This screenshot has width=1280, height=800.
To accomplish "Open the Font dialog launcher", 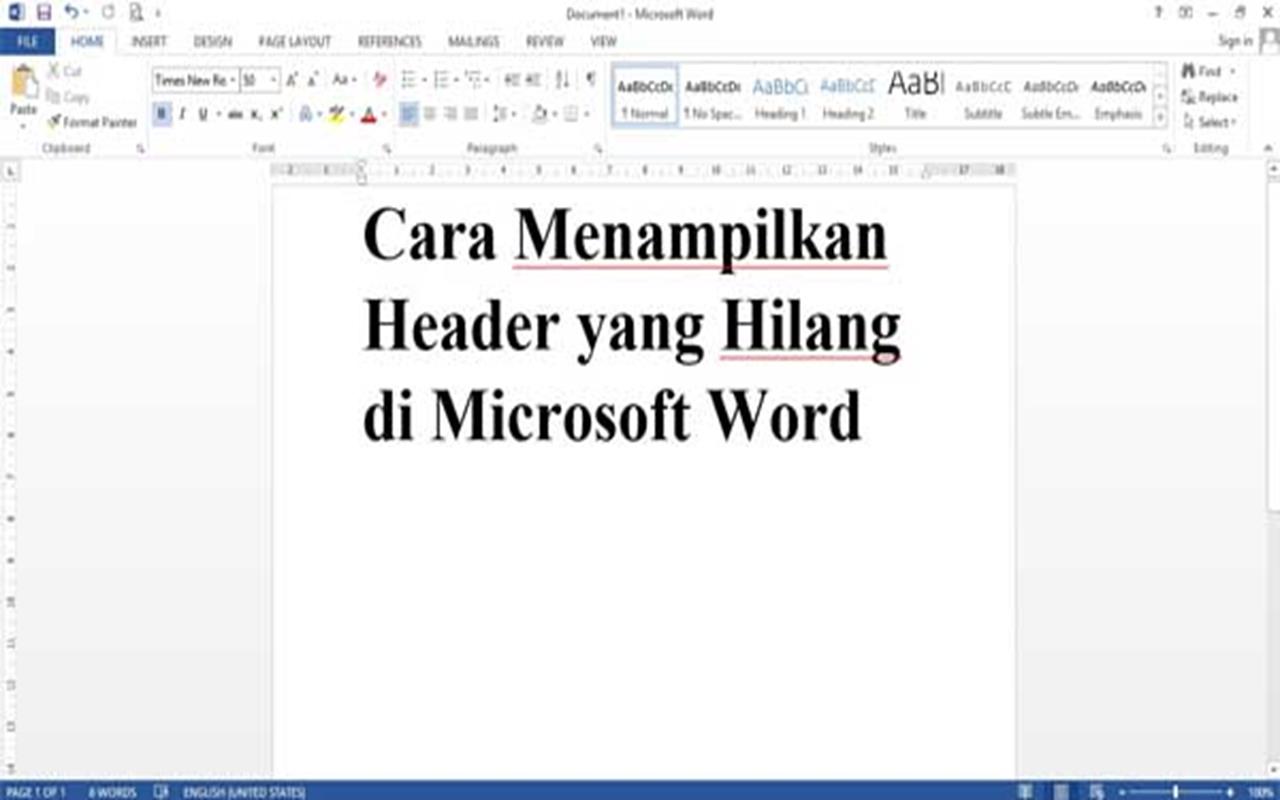I will pos(387,148).
